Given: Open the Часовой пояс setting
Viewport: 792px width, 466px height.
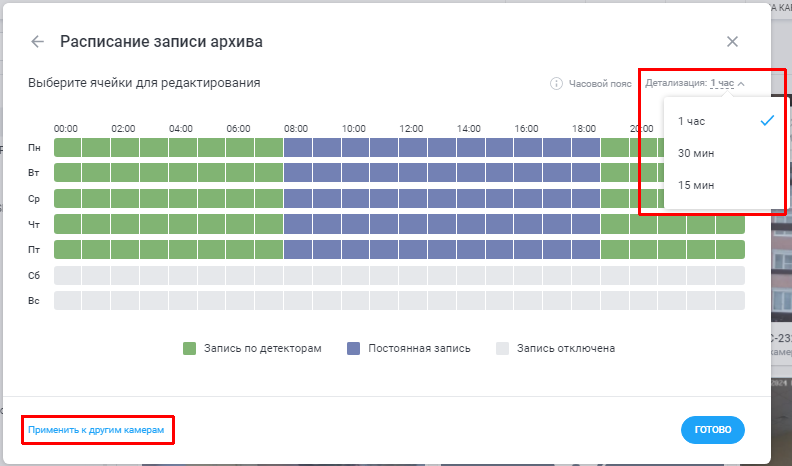Looking at the screenshot, I should coord(600,83).
